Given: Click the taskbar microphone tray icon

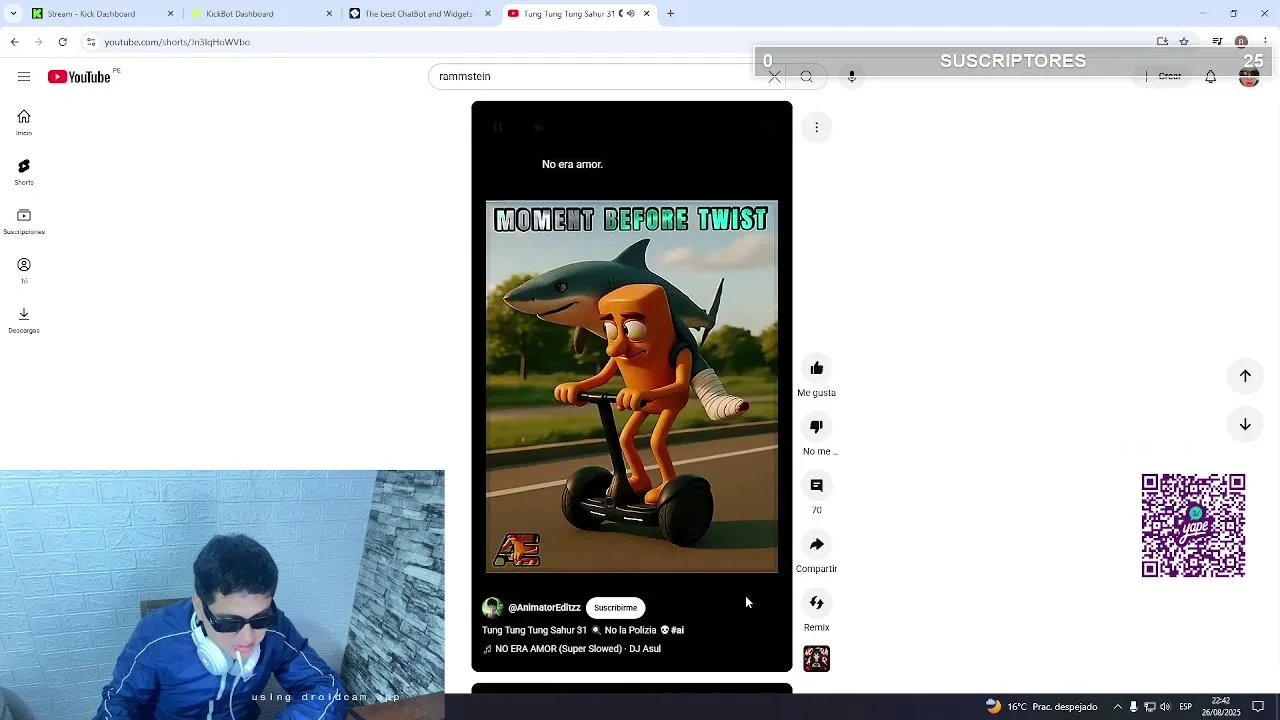Looking at the screenshot, I should point(1133,707).
